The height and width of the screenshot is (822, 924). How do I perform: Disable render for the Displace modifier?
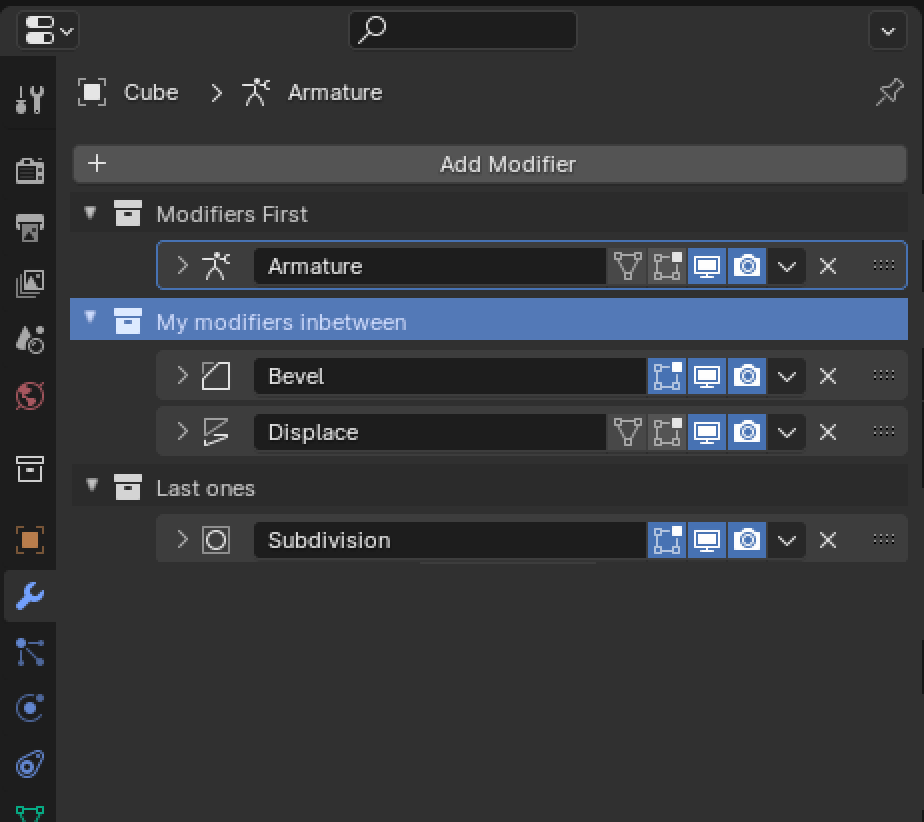click(x=747, y=432)
